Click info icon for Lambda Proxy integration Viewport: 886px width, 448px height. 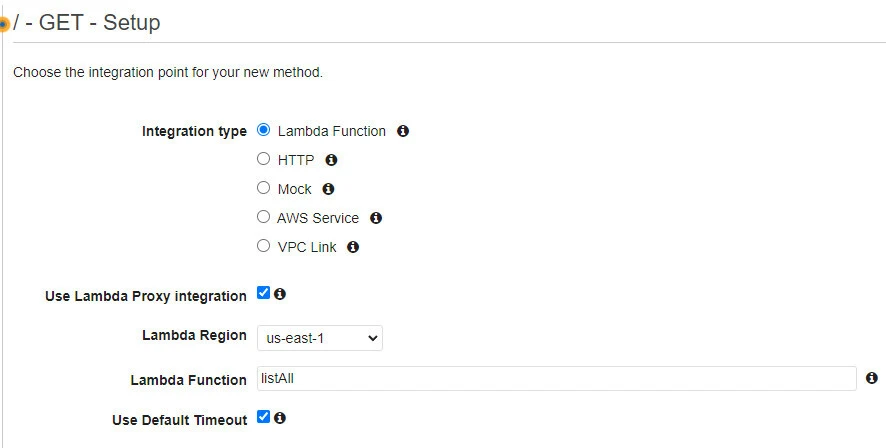coord(280,294)
